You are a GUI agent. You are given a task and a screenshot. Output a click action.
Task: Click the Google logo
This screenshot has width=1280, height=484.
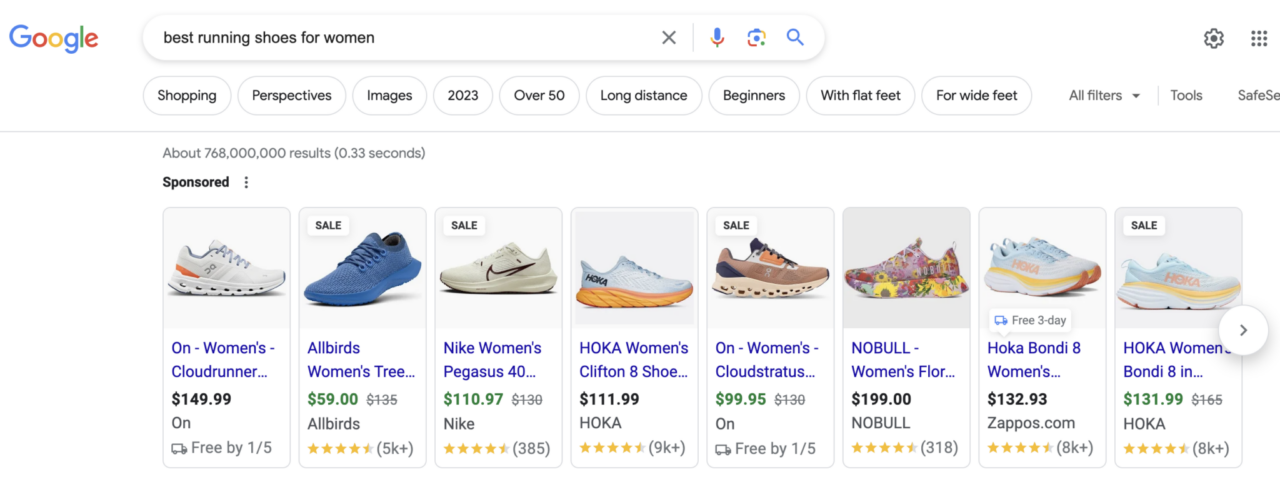[54, 39]
